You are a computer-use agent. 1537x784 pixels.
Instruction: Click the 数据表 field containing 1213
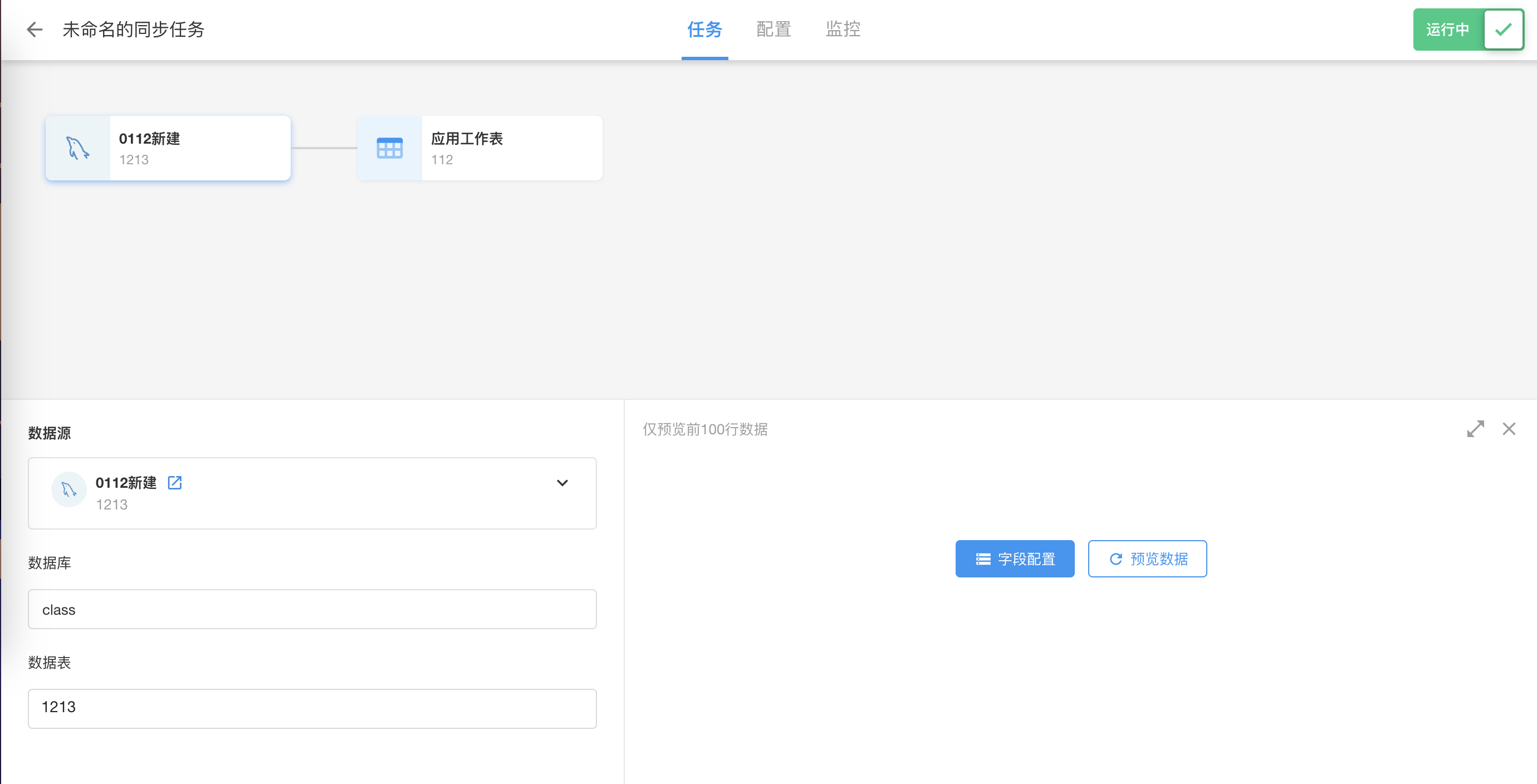[312, 708]
